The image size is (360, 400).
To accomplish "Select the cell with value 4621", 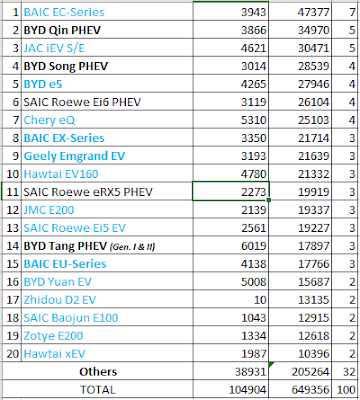I will (x=231, y=48).
